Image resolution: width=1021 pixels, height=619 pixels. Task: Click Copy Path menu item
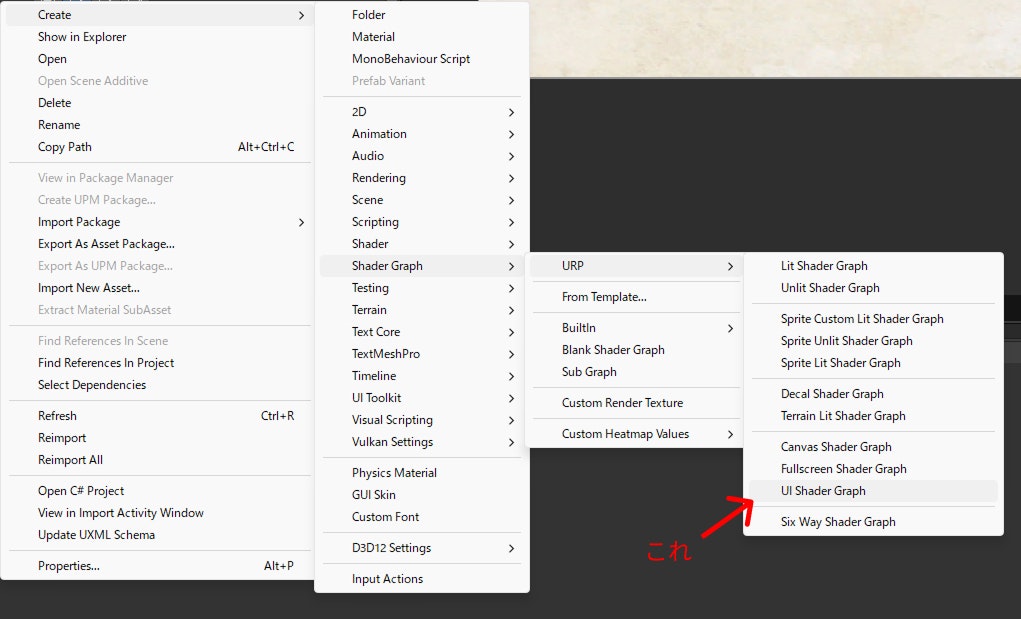pos(158,147)
